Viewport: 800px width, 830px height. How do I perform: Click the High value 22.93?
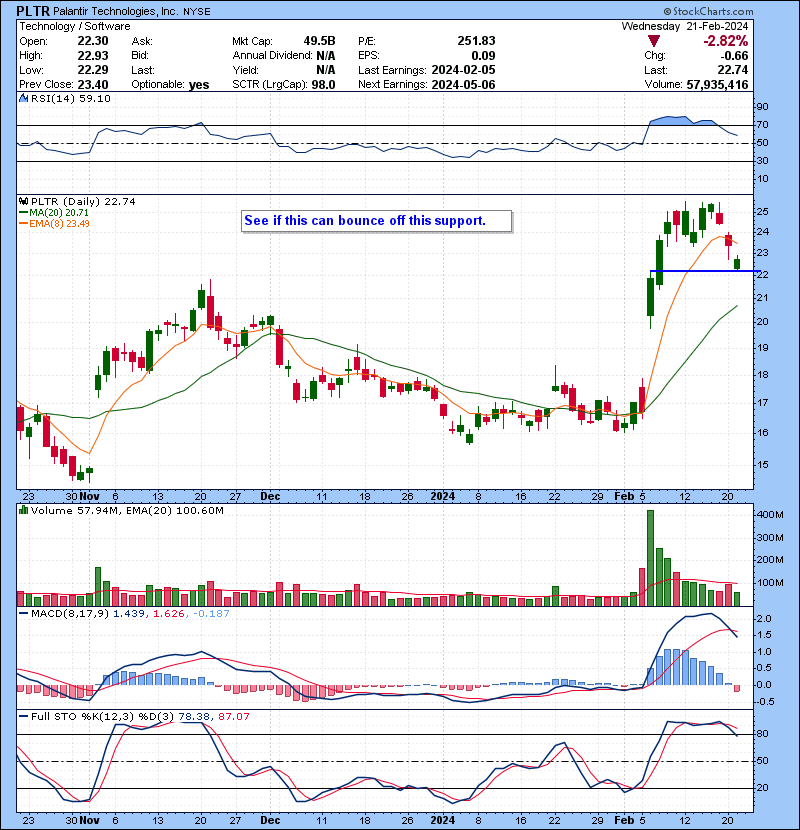[x=93, y=56]
